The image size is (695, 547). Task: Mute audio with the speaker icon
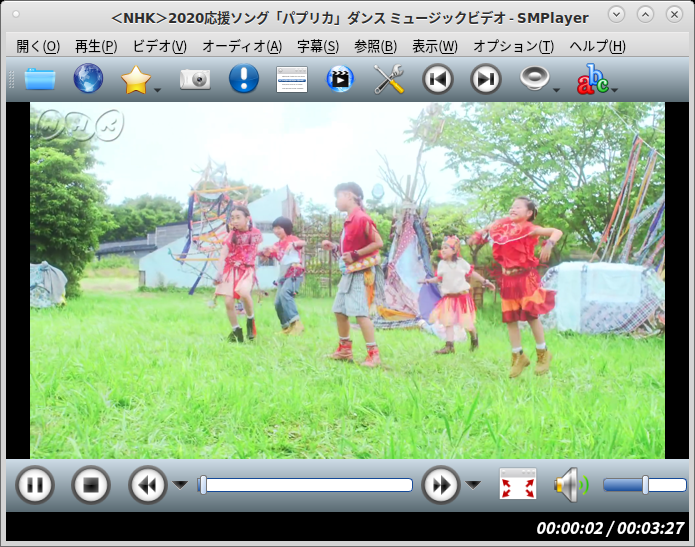tap(572, 485)
